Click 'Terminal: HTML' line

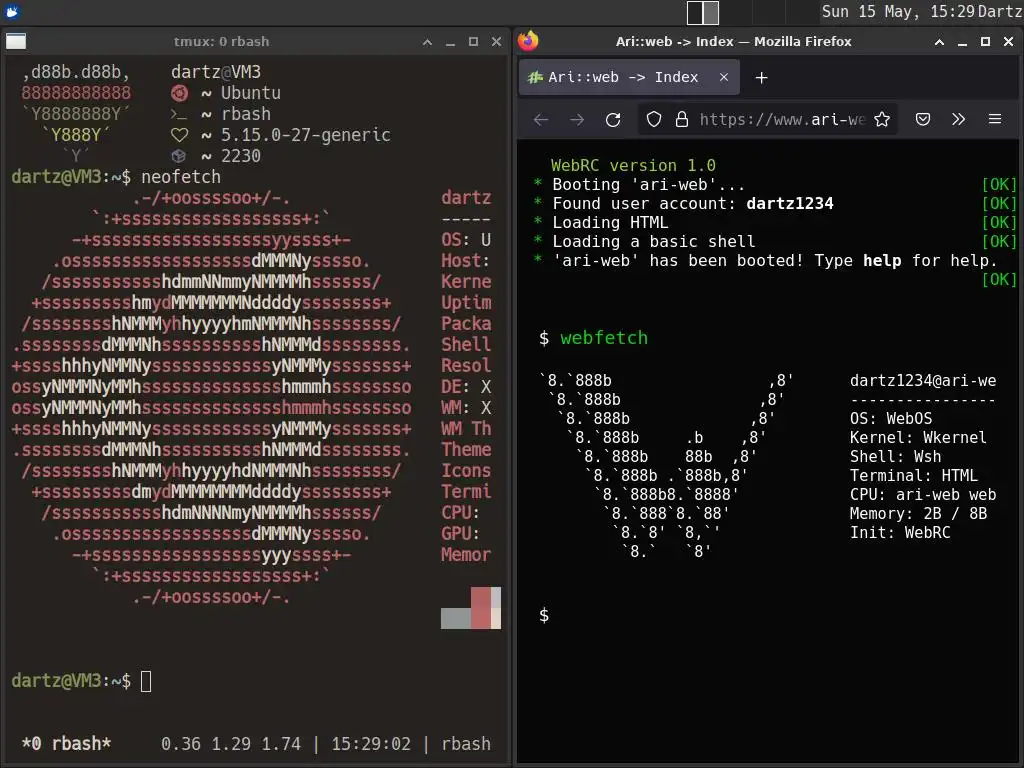point(914,475)
